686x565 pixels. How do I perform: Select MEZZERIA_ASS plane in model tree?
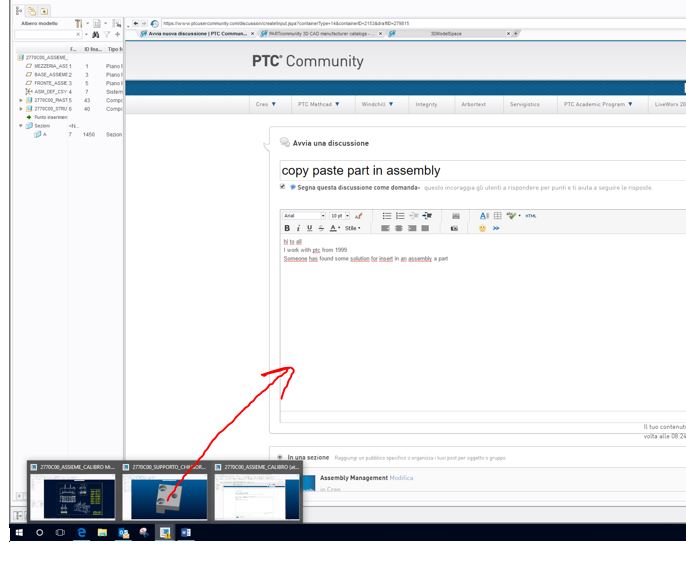pos(48,66)
